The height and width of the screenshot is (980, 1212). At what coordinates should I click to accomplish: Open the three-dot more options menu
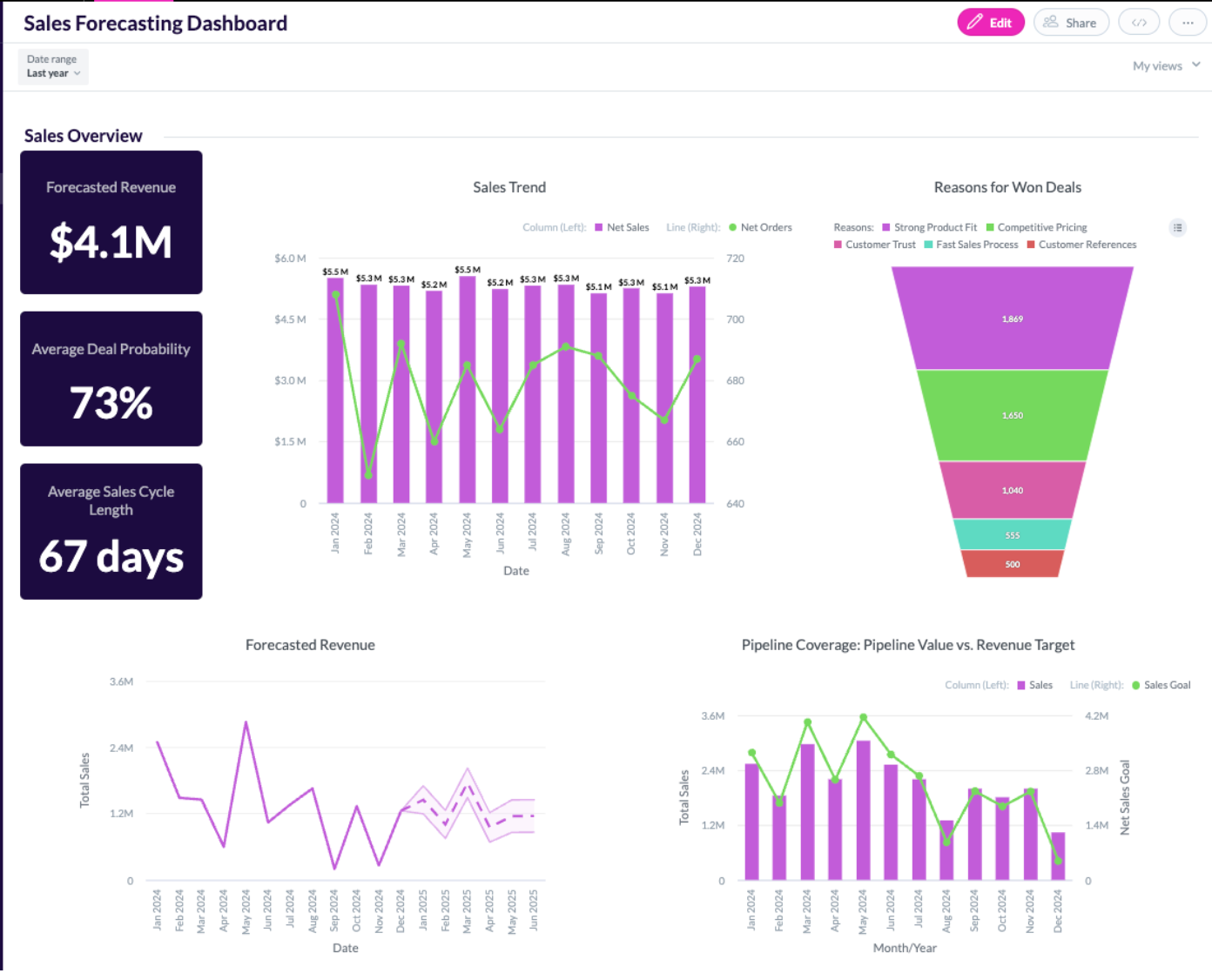click(1188, 23)
